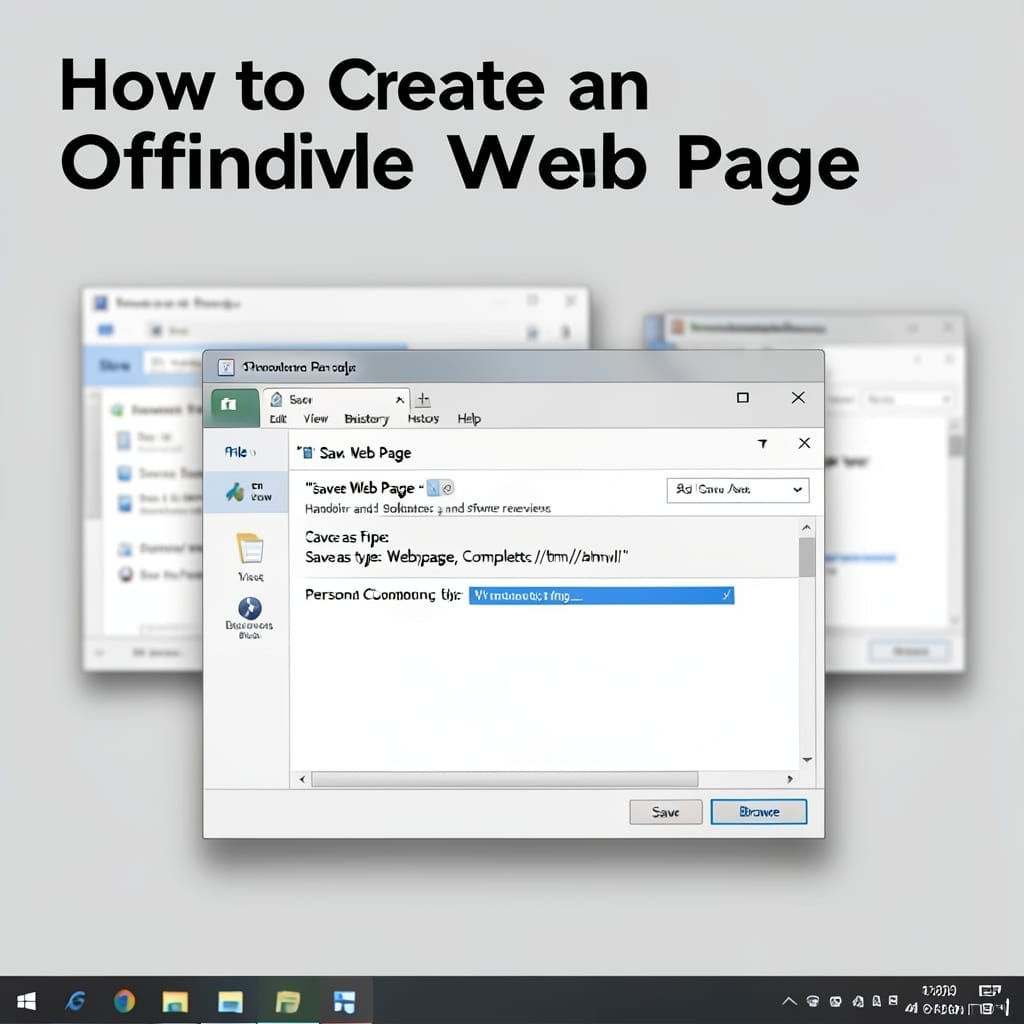This screenshot has height=1024, width=1024.
Task: Open the View menu
Action: click(315, 419)
